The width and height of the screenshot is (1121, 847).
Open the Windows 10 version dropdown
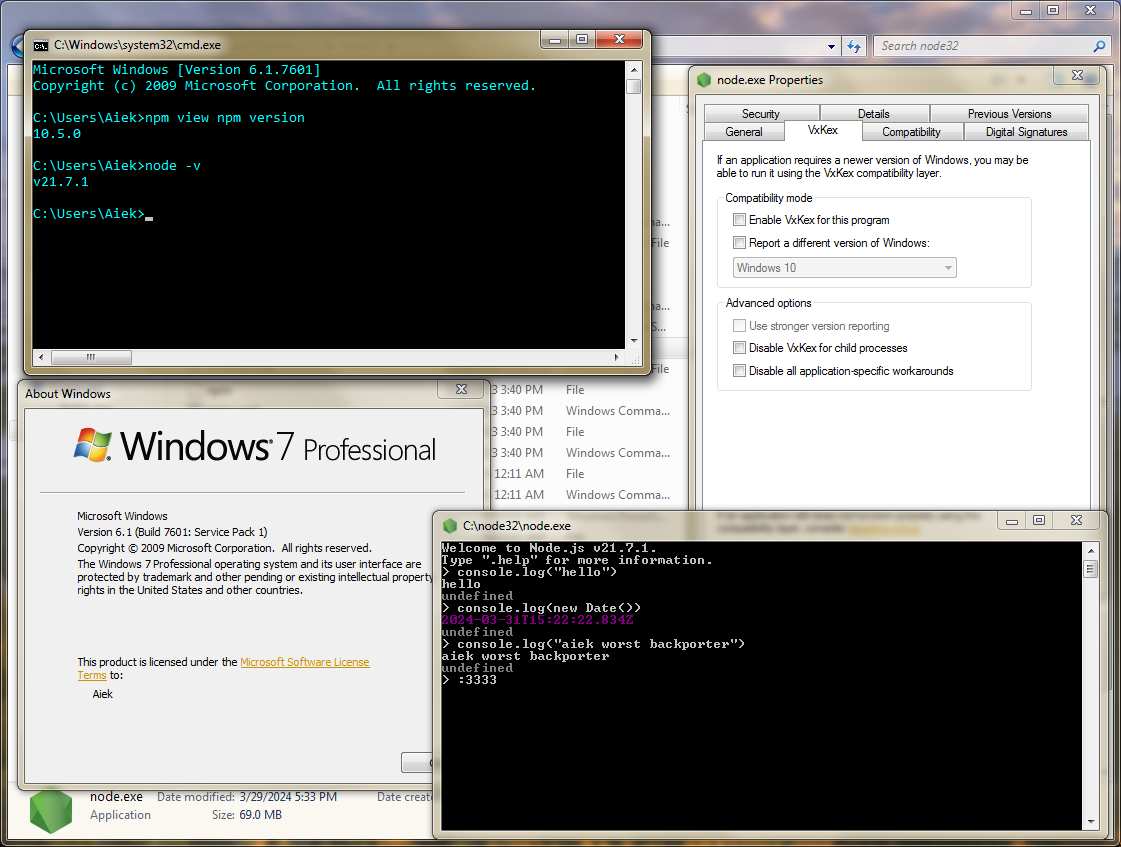click(844, 267)
